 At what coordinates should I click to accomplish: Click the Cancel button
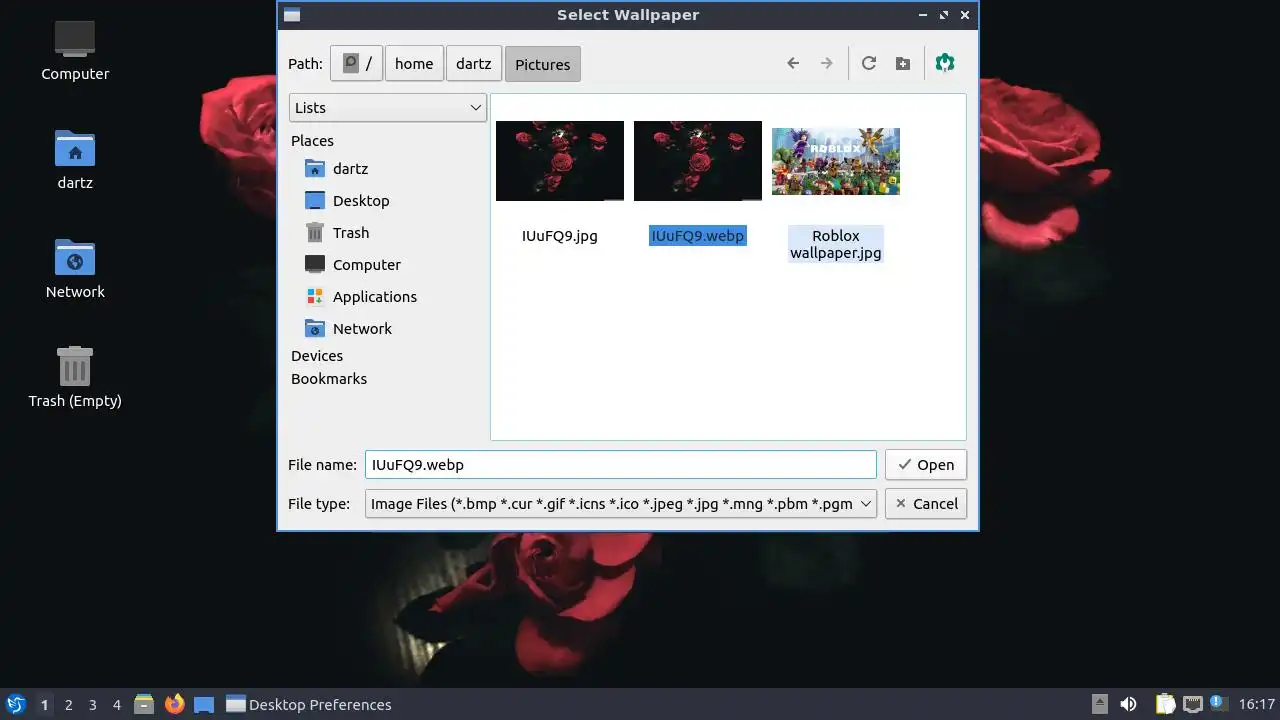pyautogui.click(x=926, y=504)
